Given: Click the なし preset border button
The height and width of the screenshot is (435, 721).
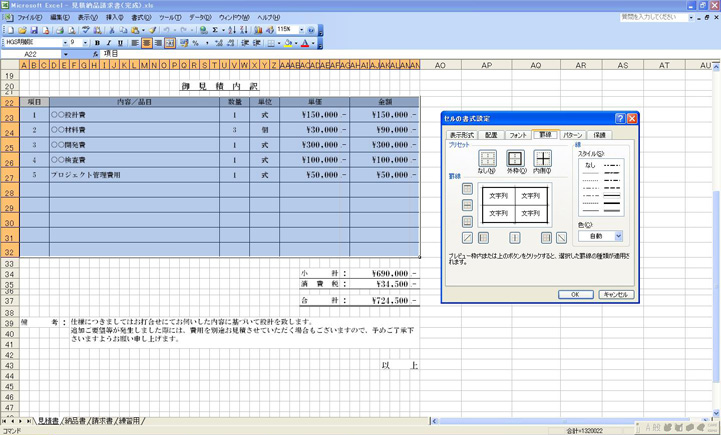Looking at the screenshot, I should click(x=487, y=159).
